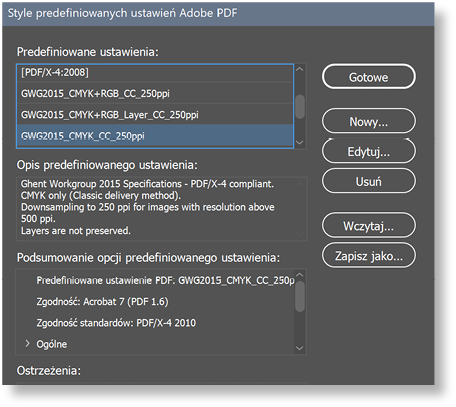Select GWG2015_CMYK+RGB_CC_250ppi preset
The image size is (456, 407).
155,93
